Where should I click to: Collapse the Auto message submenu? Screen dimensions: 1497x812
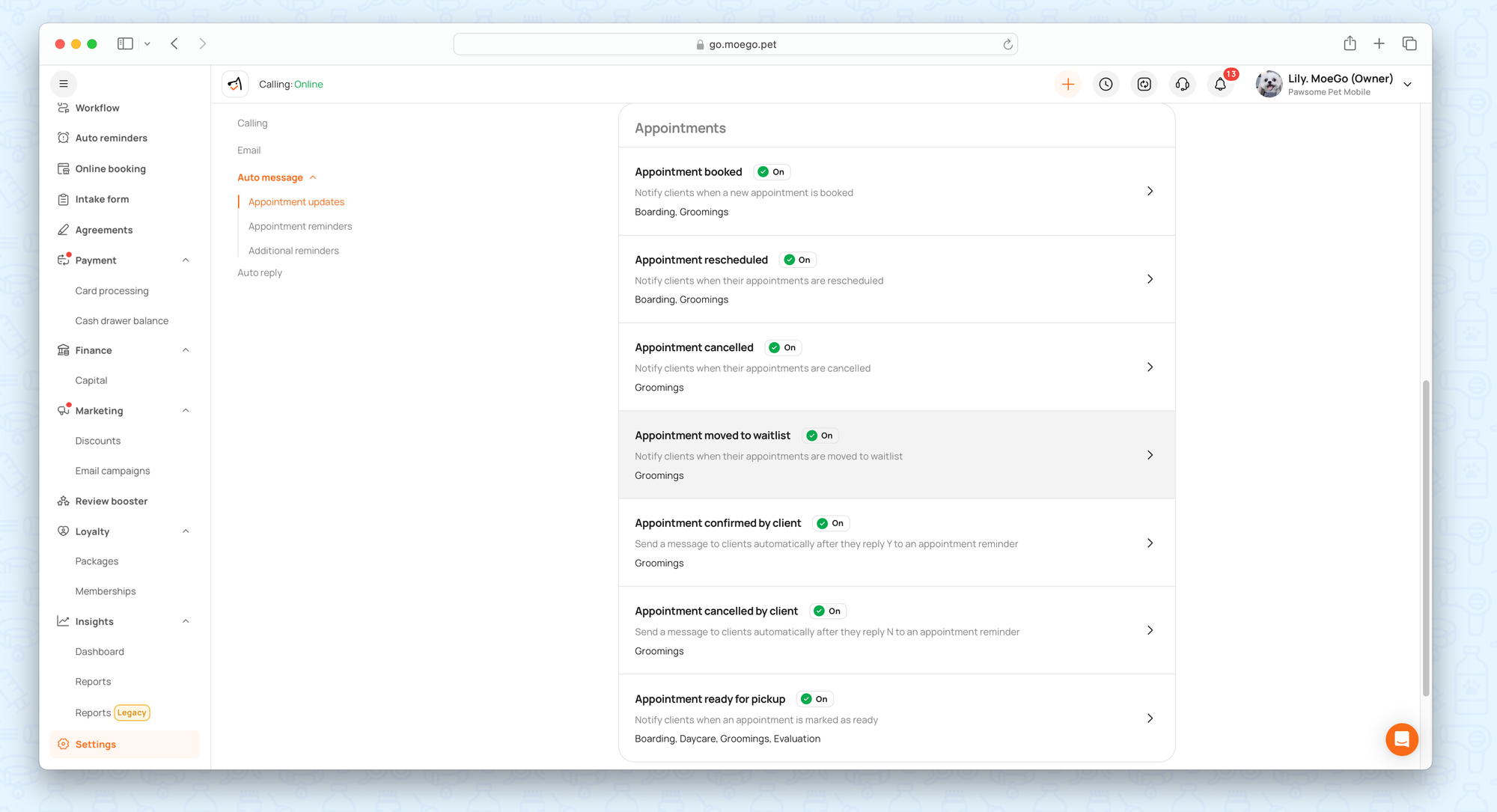pyautogui.click(x=313, y=177)
